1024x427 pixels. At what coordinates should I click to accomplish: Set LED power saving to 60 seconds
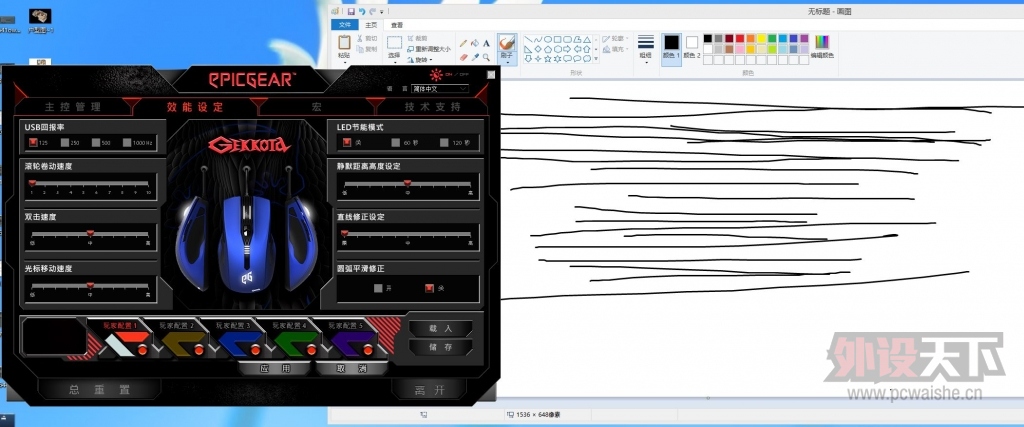pyautogui.click(x=396, y=142)
